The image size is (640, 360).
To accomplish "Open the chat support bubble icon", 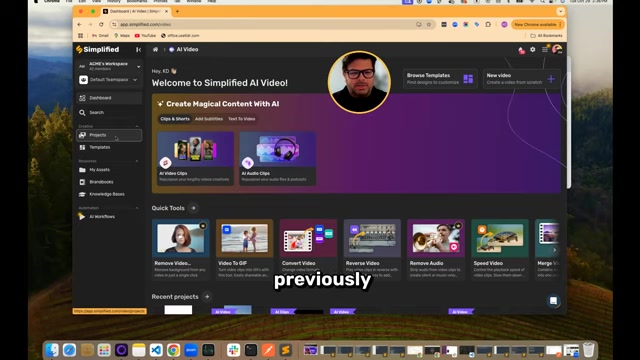I will (553, 301).
